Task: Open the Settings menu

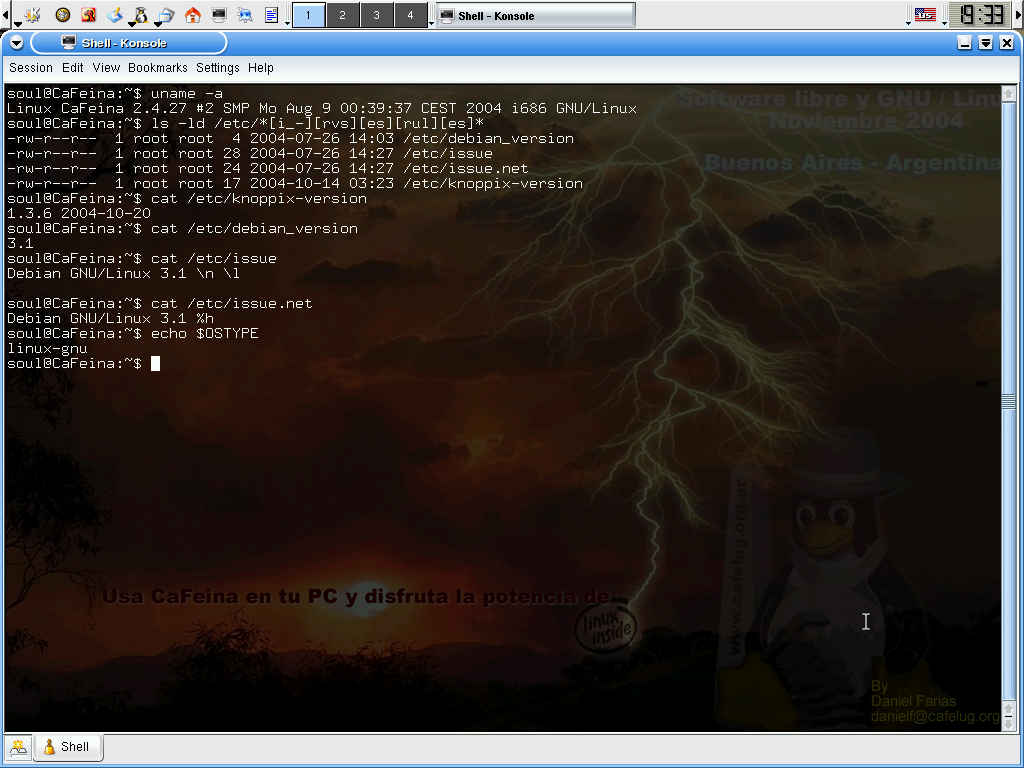Action: [x=217, y=68]
